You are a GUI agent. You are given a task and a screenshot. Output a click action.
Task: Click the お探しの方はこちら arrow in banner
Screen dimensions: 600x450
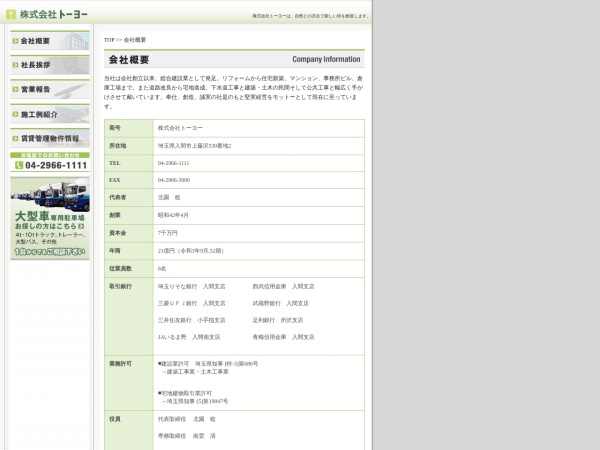[x=81, y=226]
